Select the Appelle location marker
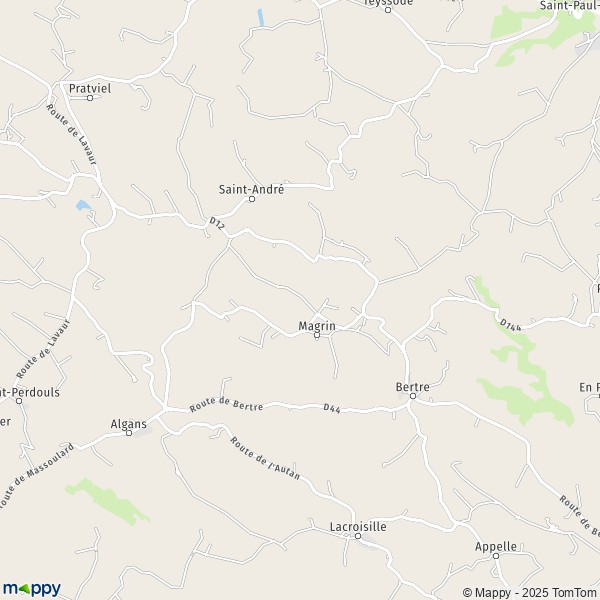This screenshot has width=600, height=600. [496, 556]
